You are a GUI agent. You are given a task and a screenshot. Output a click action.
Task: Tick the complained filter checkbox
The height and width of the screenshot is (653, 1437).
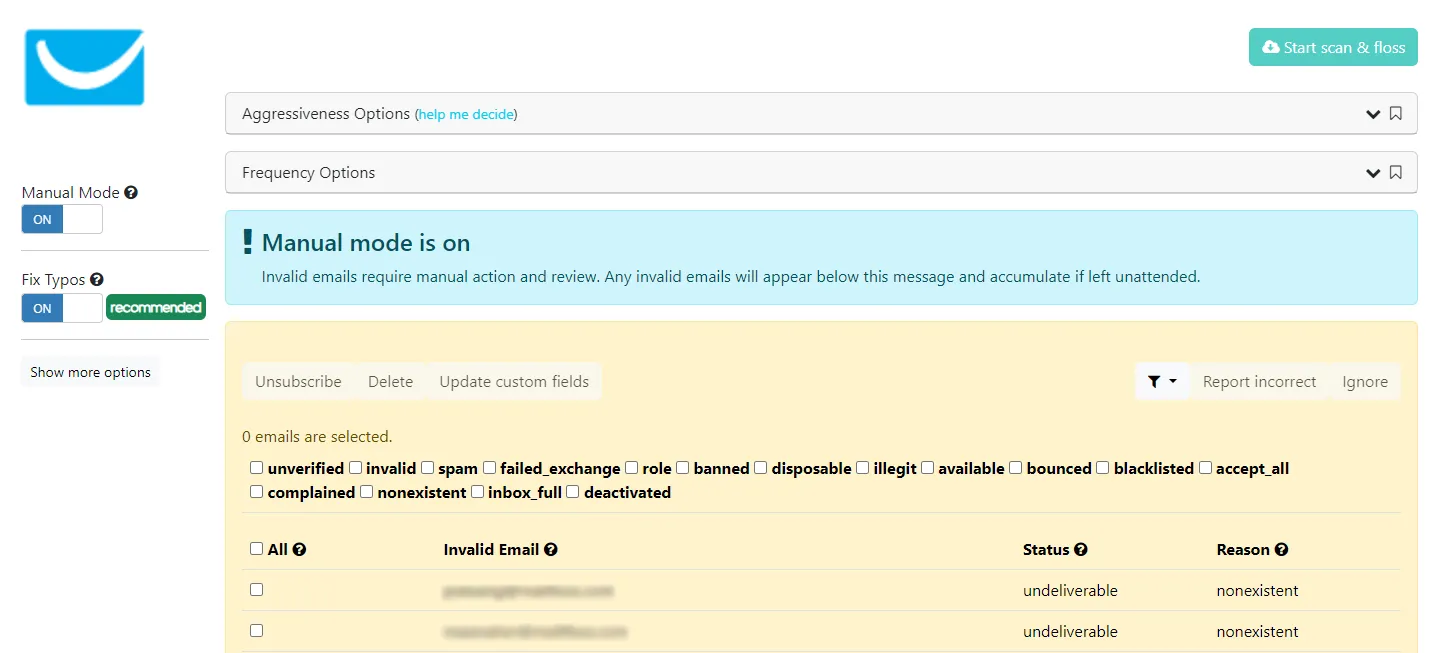[x=257, y=492]
